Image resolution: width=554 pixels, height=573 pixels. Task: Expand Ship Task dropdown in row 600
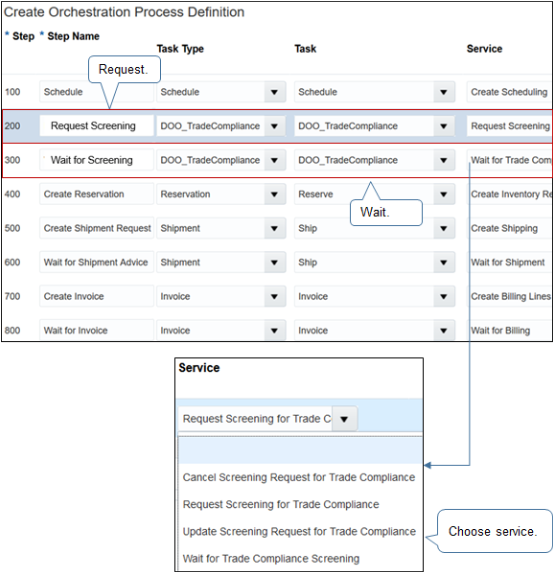pos(444,262)
